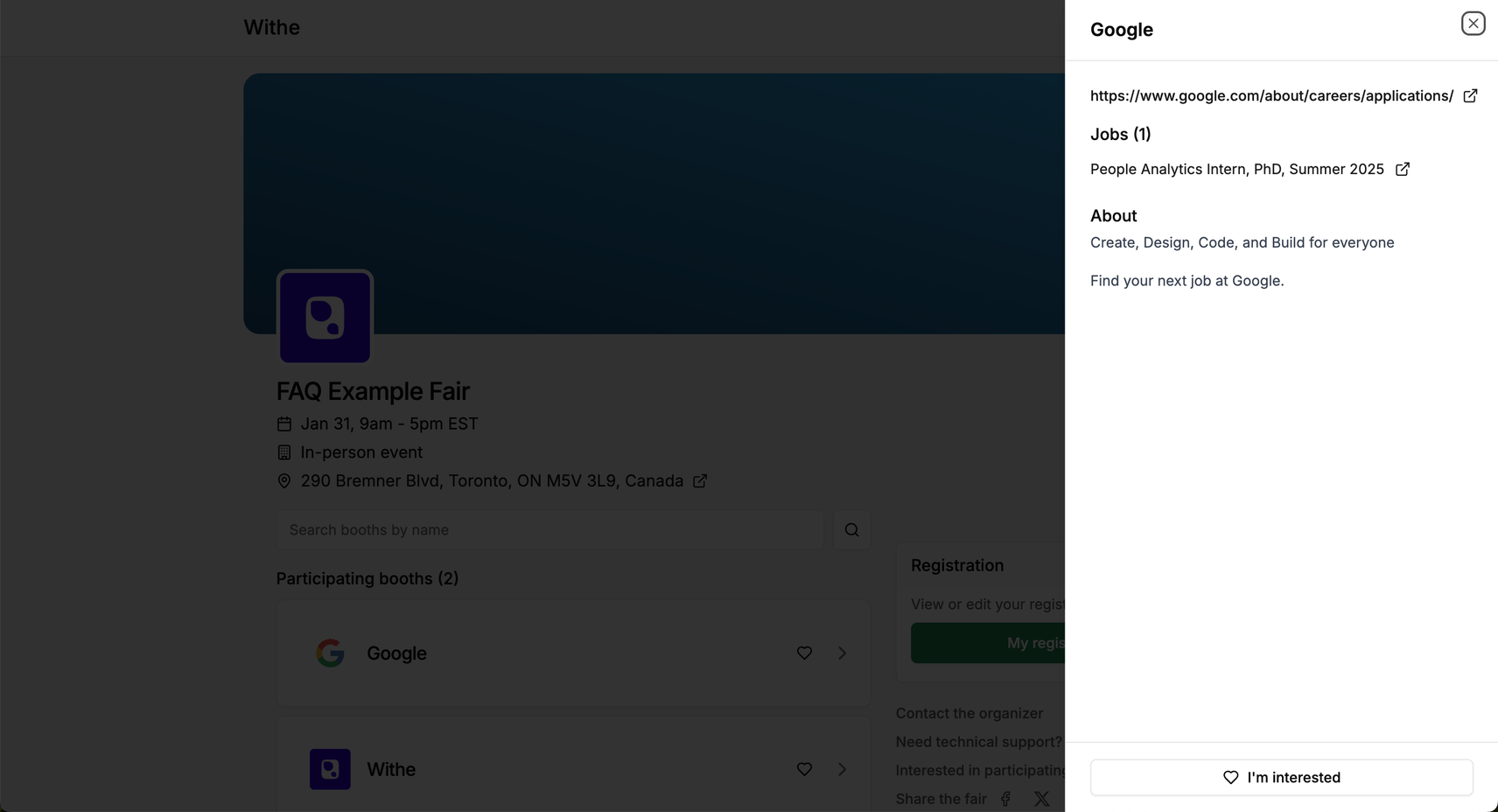Click the Registration card heading

(x=957, y=565)
